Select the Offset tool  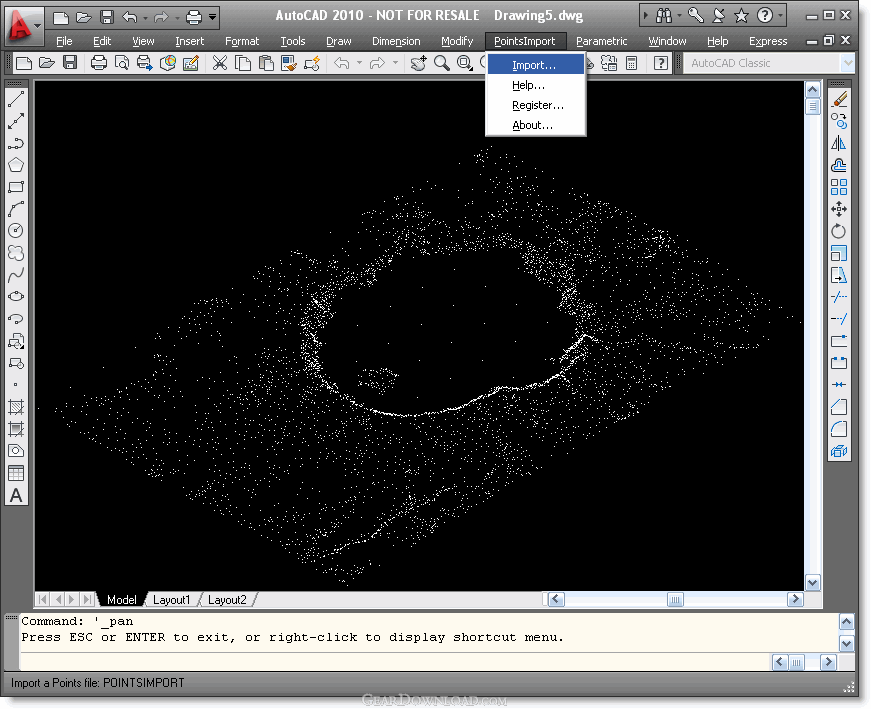(839, 165)
